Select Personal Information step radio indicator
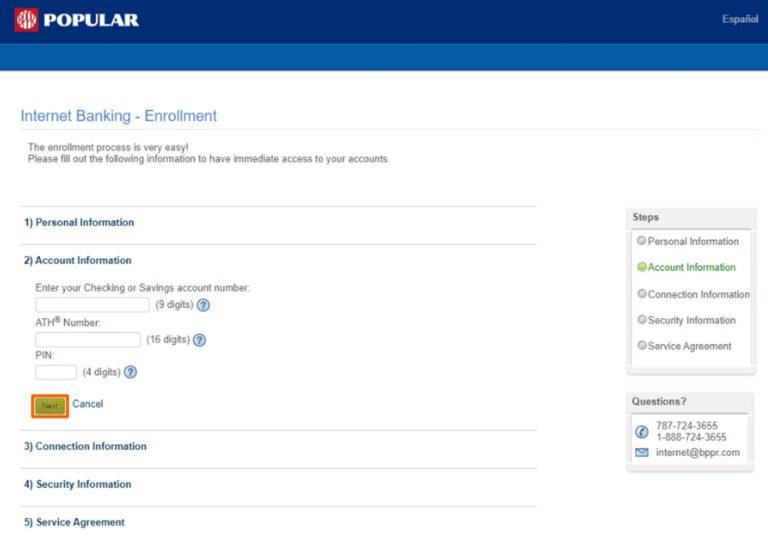Image resolution: width=768 pixels, height=538 pixels. pos(642,241)
